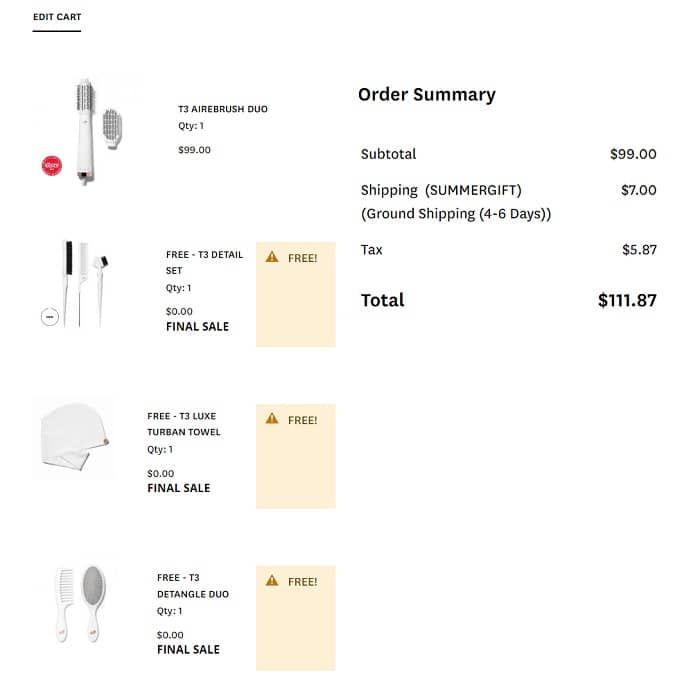The width and height of the screenshot is (700, 700).
Task: Click the Edit Cart link
Action: (57, 17)
